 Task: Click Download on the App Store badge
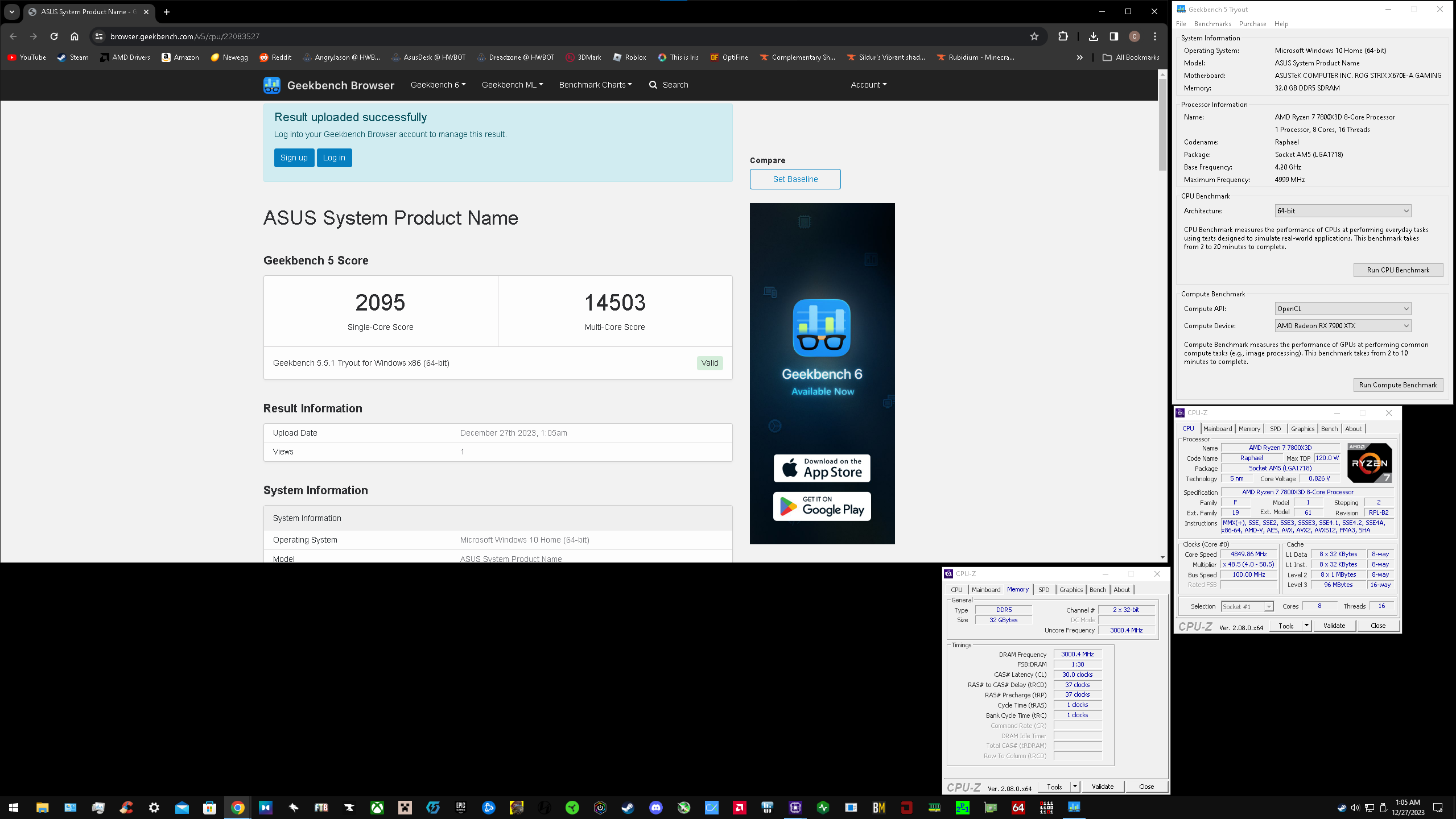pos(822,468)
